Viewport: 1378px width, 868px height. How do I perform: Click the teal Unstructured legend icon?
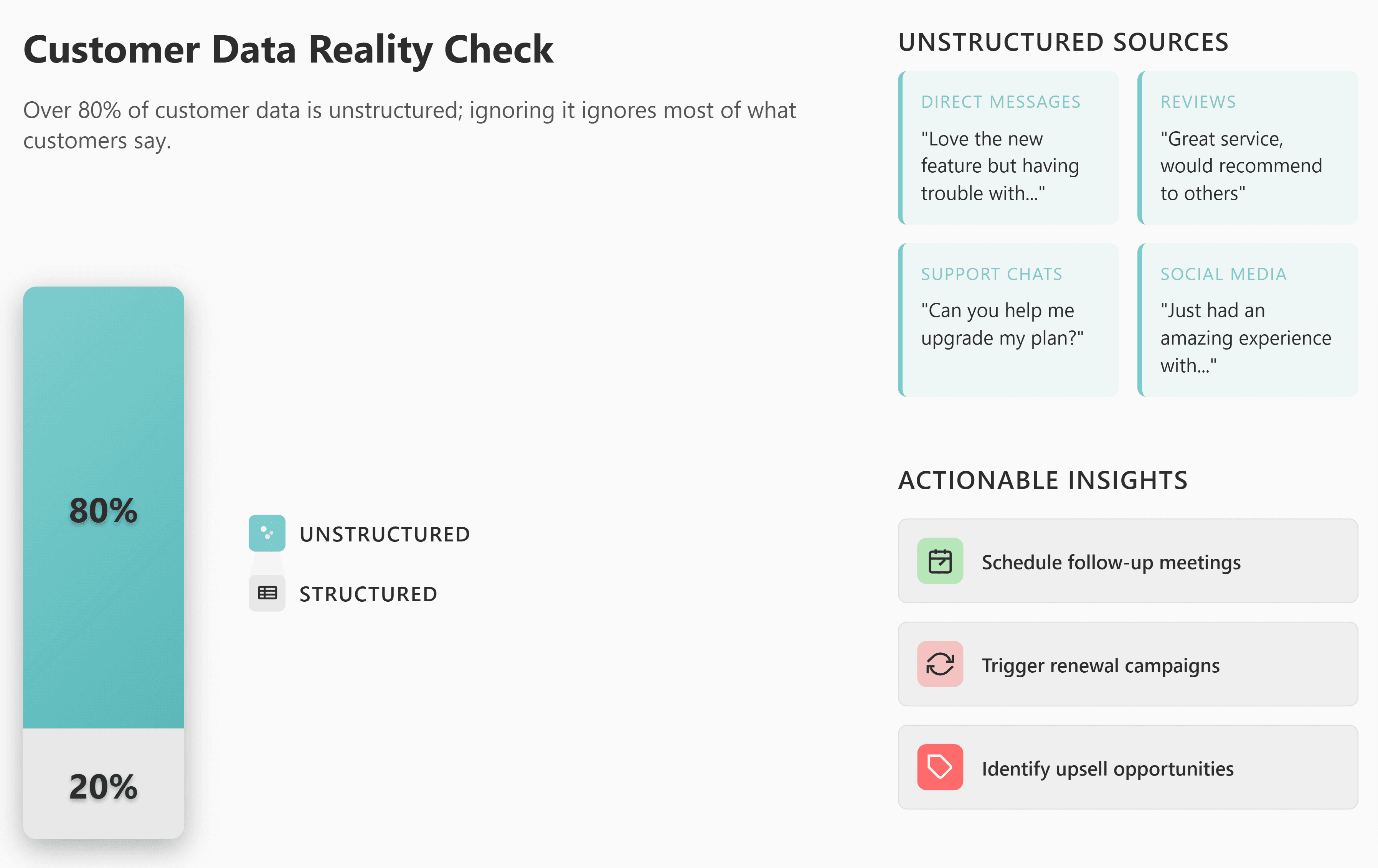[267, 533]
